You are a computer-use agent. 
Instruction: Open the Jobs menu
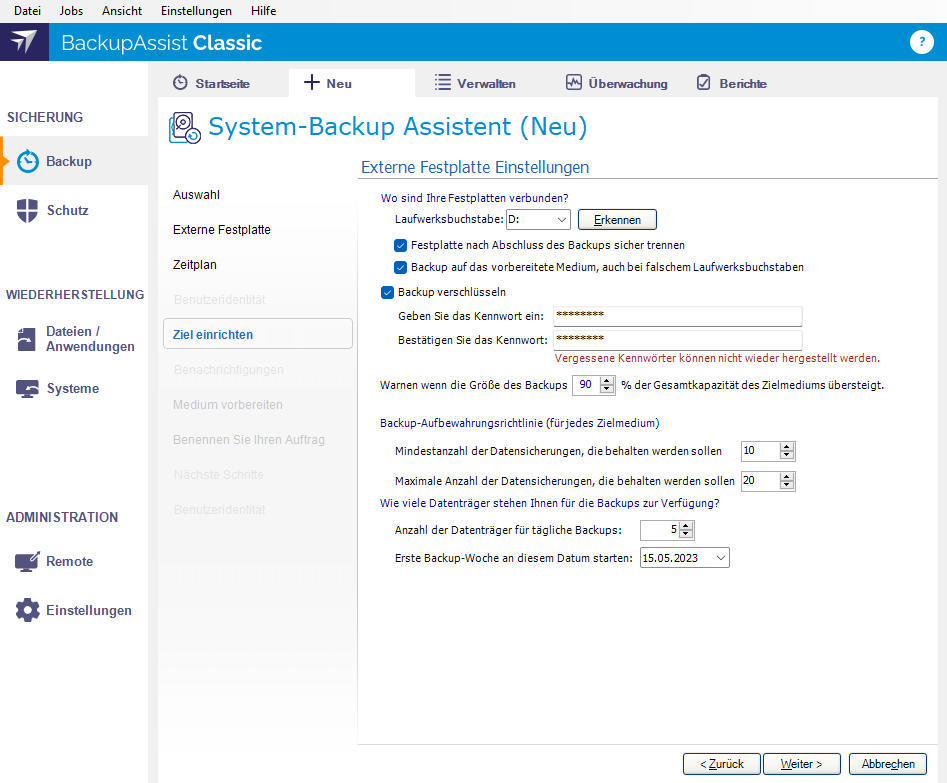click(71, 11)
